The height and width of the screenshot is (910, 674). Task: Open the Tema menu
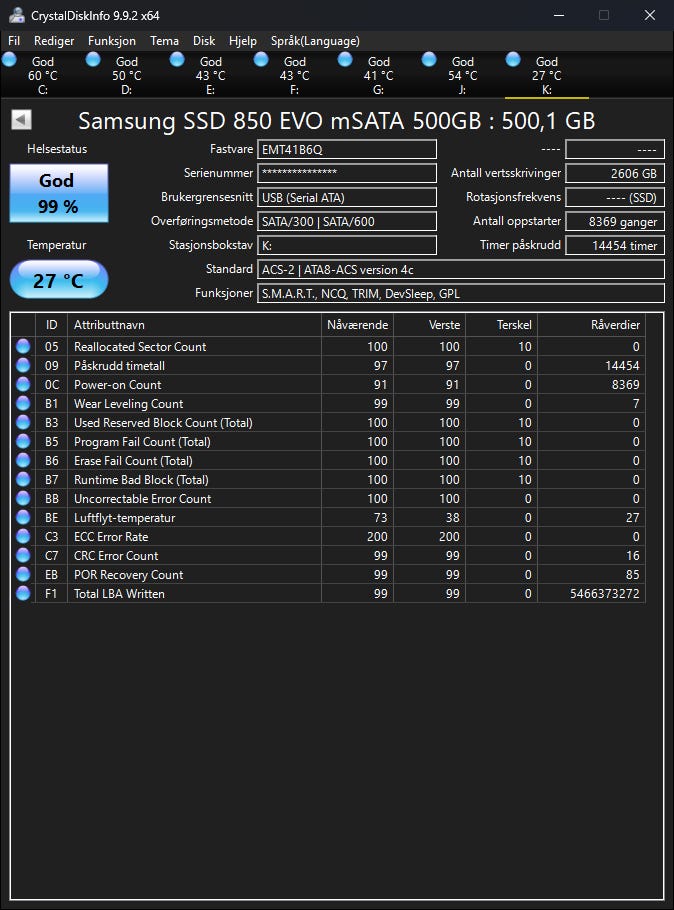(x=164, y=41)
